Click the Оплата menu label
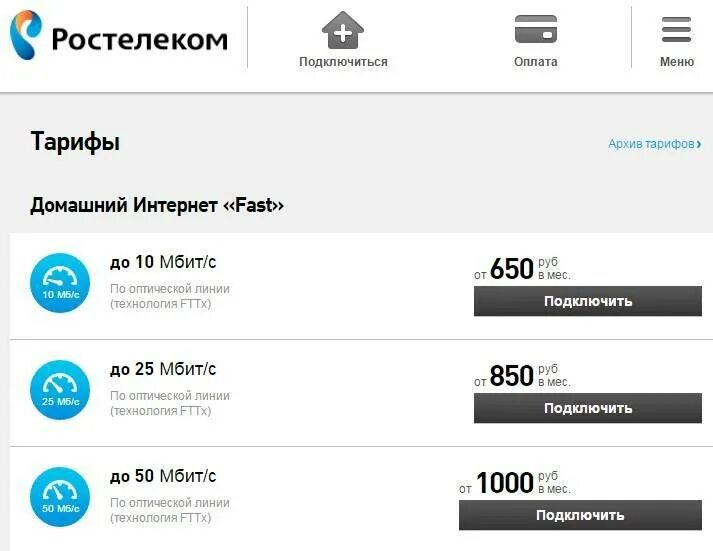This screenshot has height=551, width=713. point(536,62)
